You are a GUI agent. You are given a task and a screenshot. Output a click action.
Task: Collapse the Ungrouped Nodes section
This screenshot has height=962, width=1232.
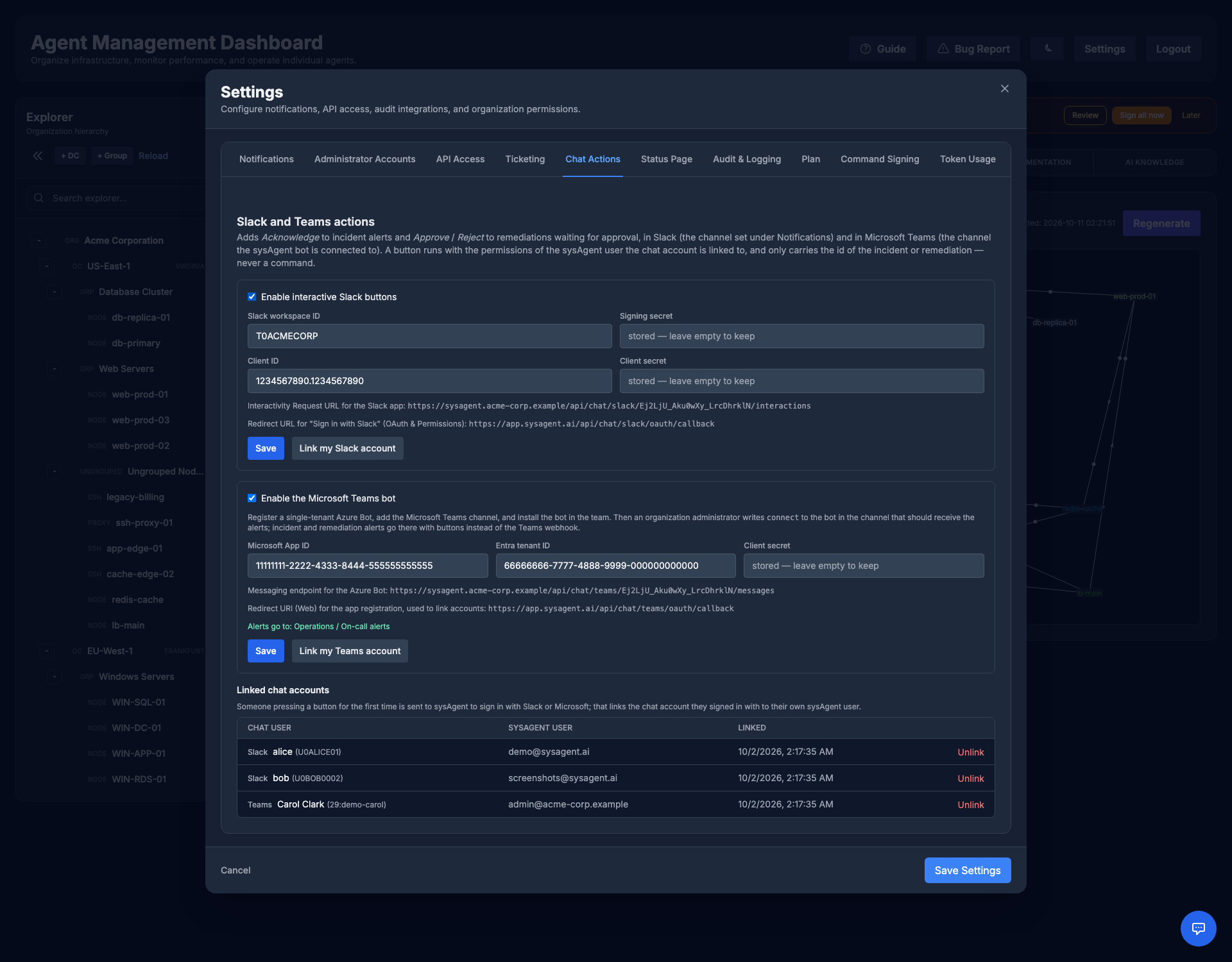[x=55, y=471]
